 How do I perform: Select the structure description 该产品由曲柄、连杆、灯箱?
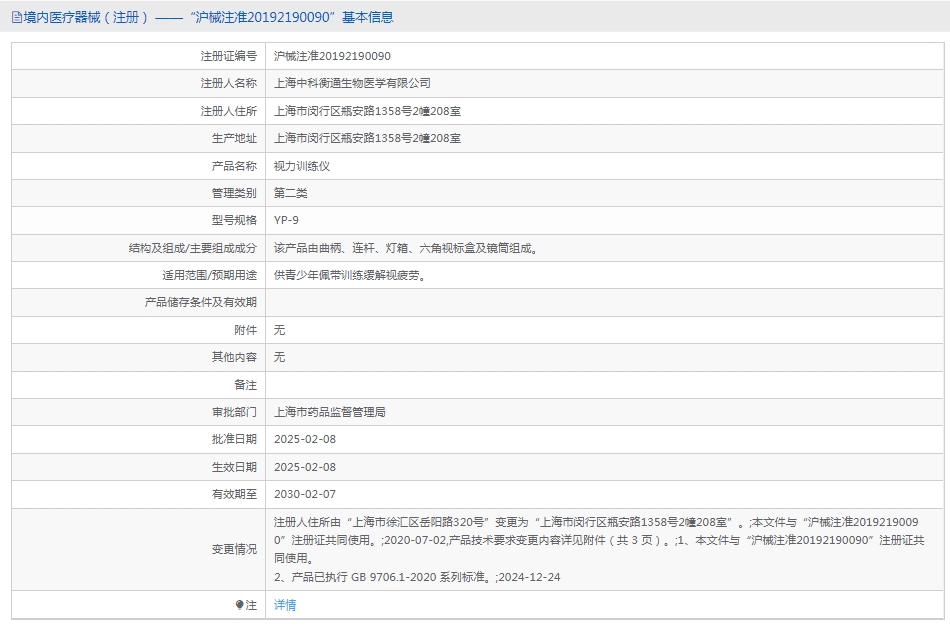click(406, 248)
